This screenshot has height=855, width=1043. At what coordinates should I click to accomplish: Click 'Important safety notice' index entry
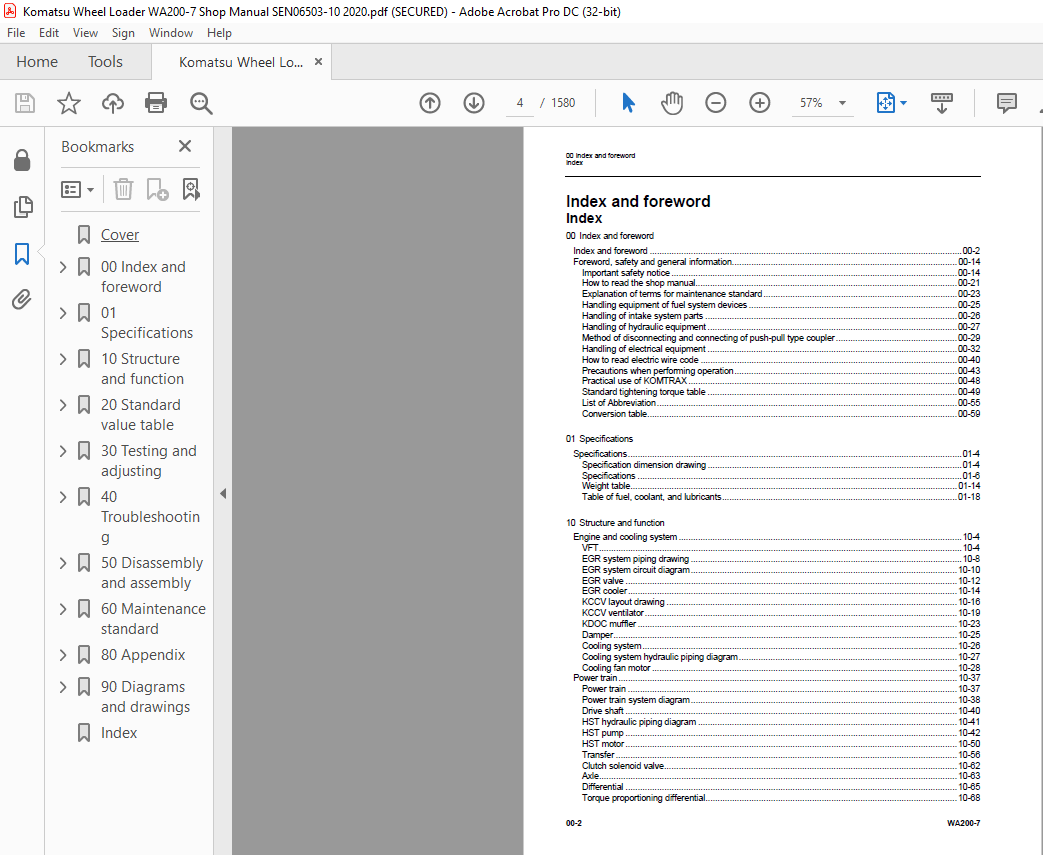click(625, 273)
